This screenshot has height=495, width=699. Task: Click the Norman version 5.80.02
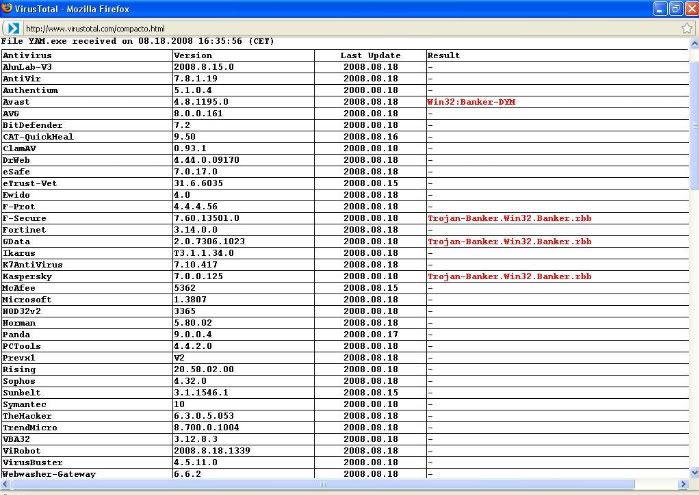coord(193,322)
